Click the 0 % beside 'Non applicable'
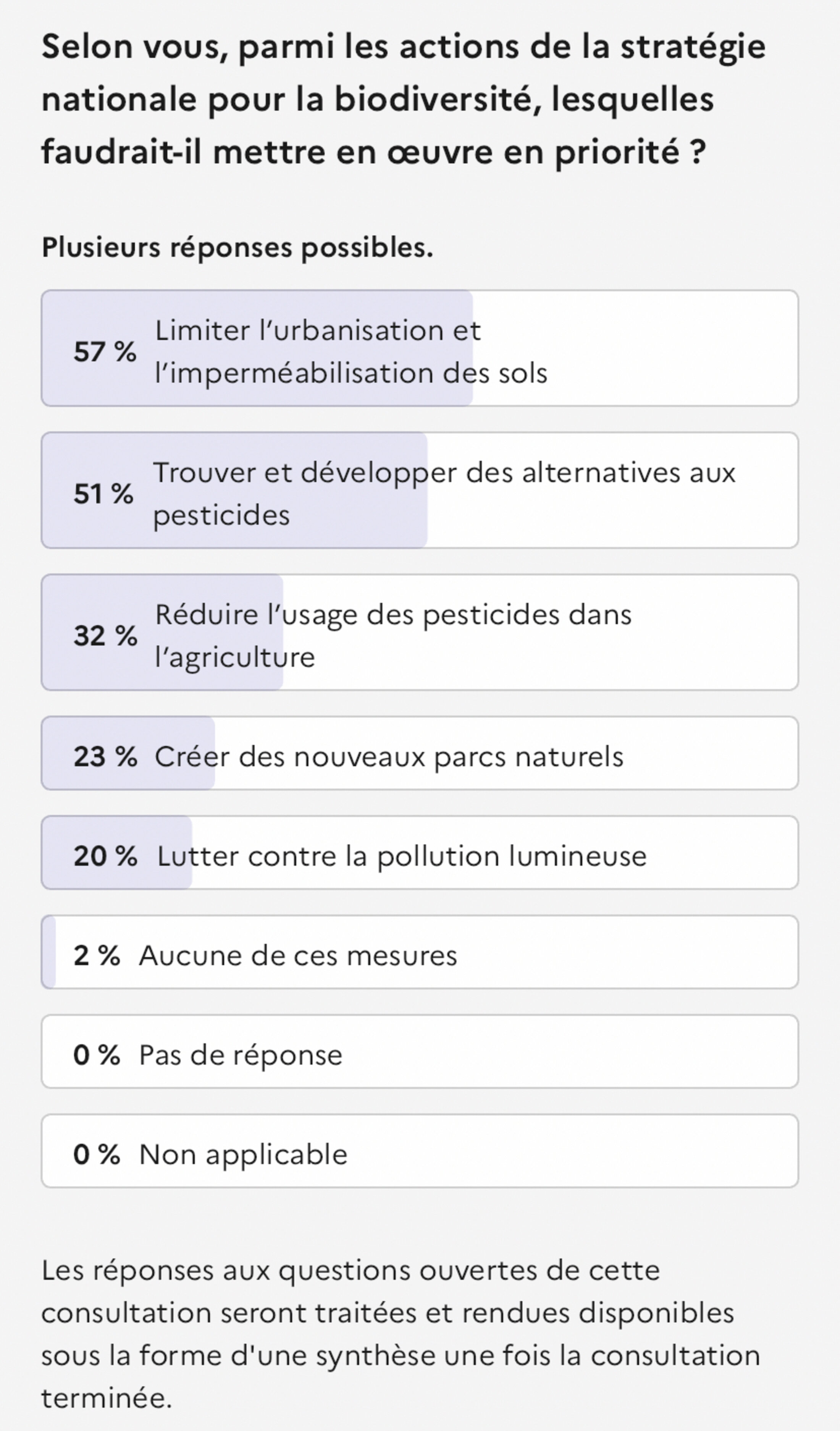 (97, 1154)
